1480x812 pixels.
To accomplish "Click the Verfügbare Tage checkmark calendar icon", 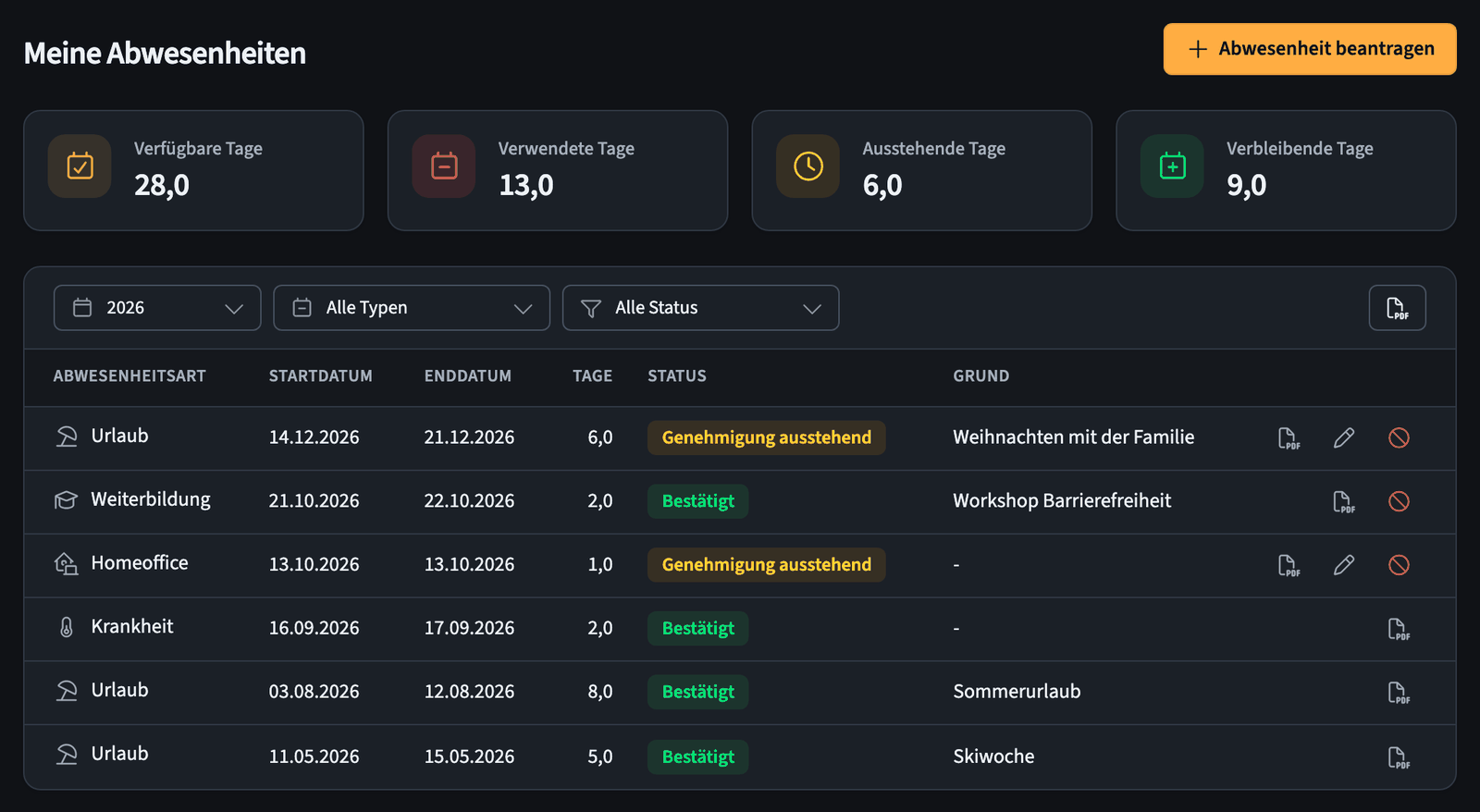I will [x=80, y=166].
